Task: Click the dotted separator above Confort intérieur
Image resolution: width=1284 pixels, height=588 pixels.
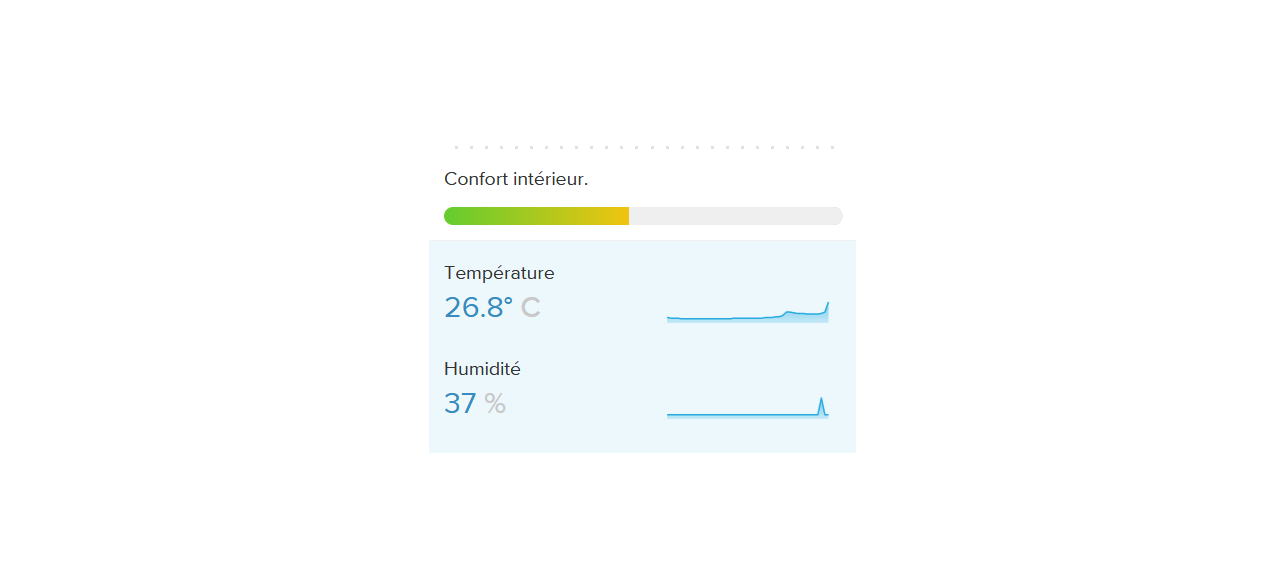Action: tap(644, 148)
